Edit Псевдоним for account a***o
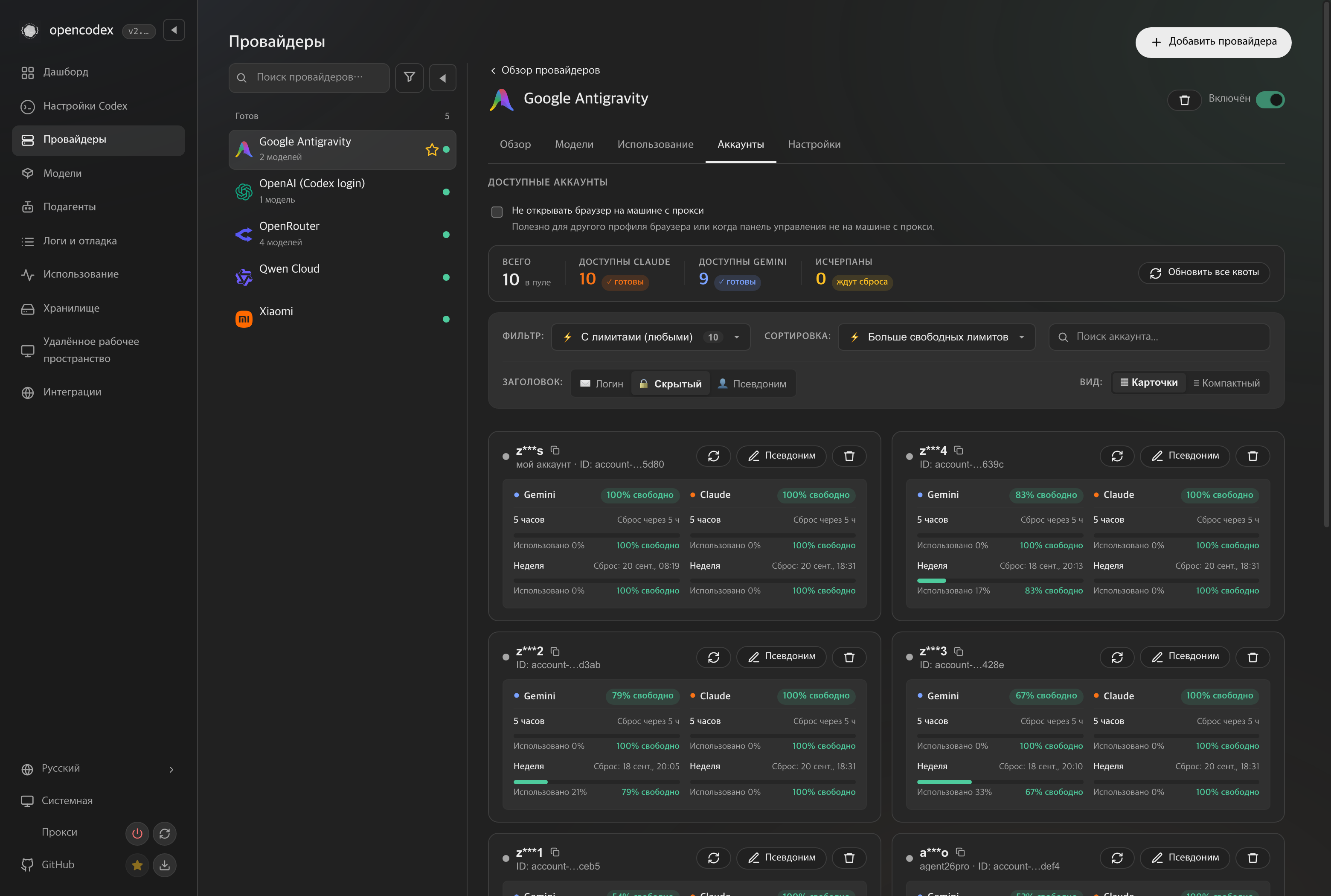1331x896 pixels. pos(1185,858)
